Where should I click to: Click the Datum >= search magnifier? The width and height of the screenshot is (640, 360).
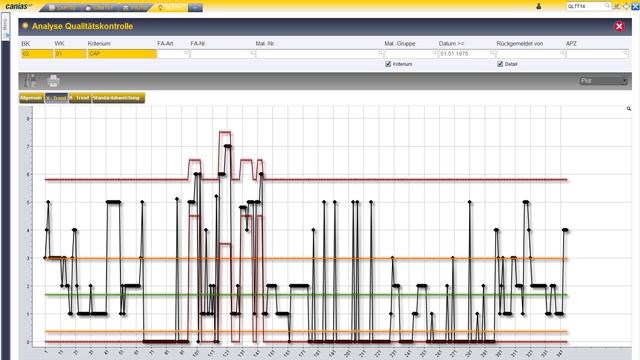492,53
